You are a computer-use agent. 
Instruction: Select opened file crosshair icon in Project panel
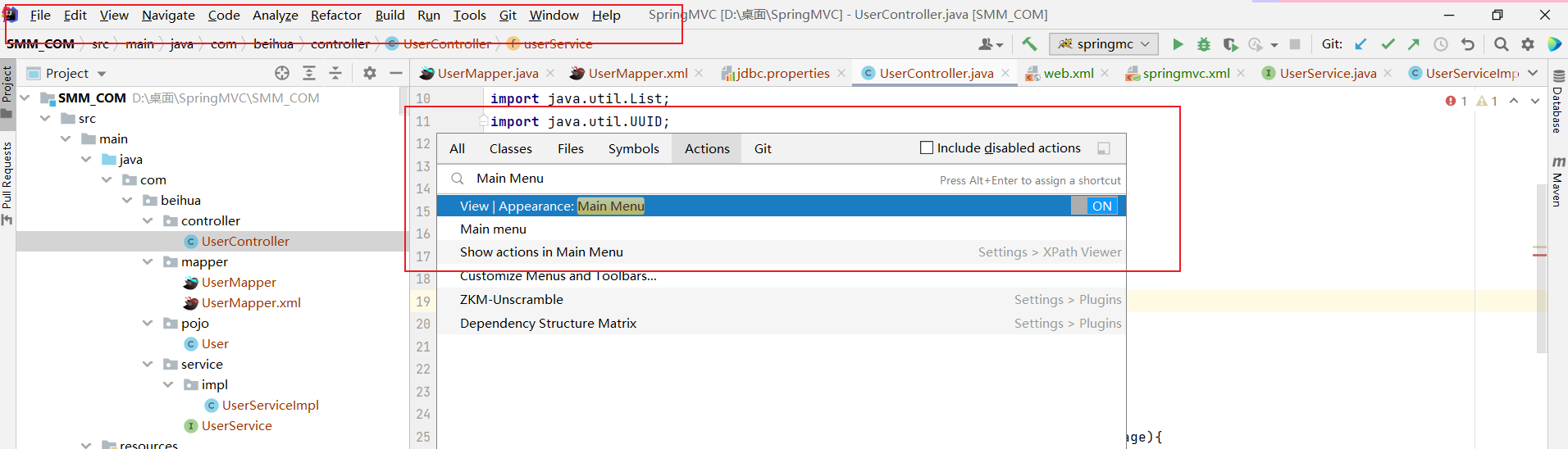(x=282, y=73)
